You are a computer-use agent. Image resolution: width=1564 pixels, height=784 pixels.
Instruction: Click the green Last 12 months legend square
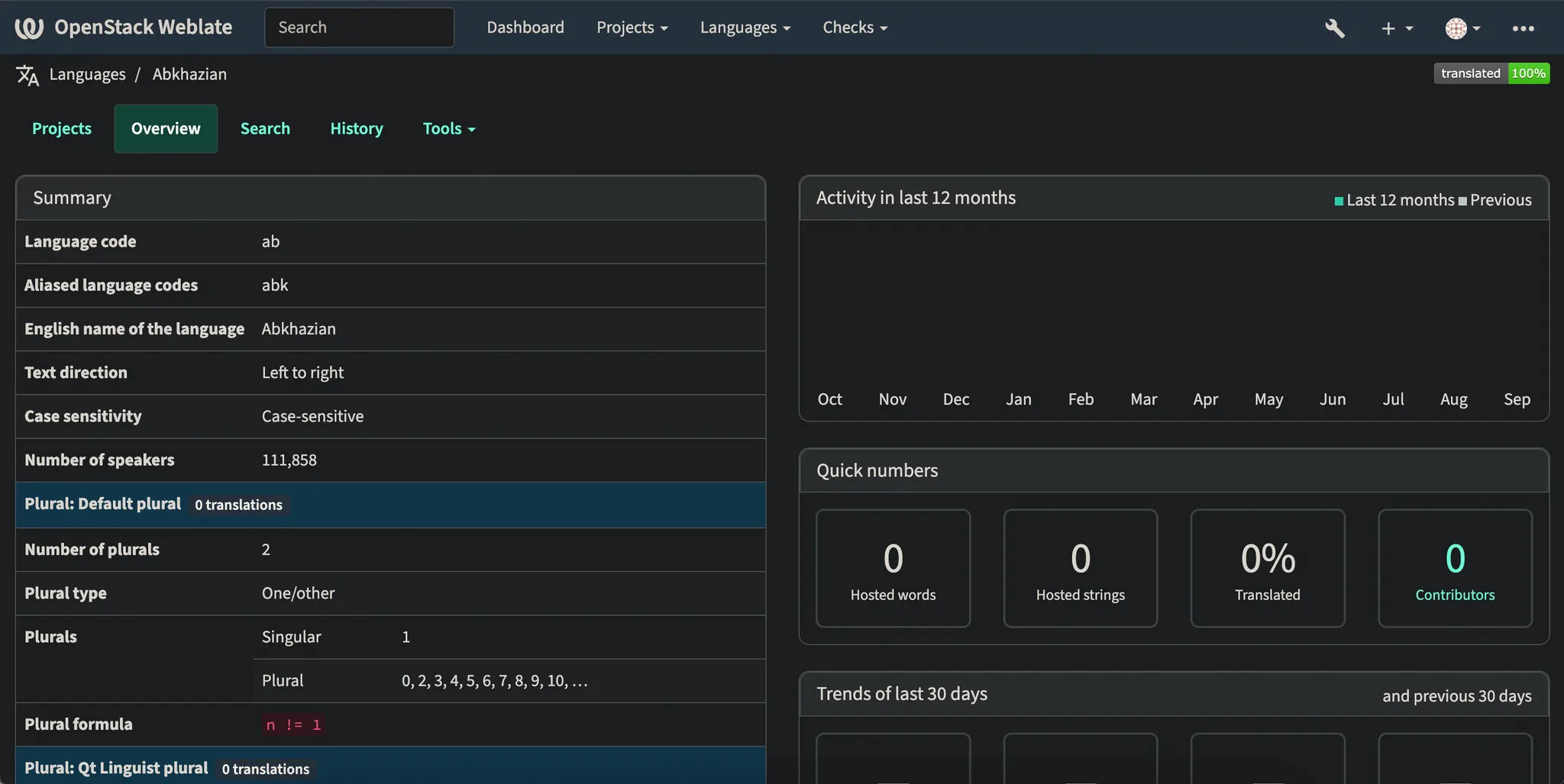click(1338, 201)
